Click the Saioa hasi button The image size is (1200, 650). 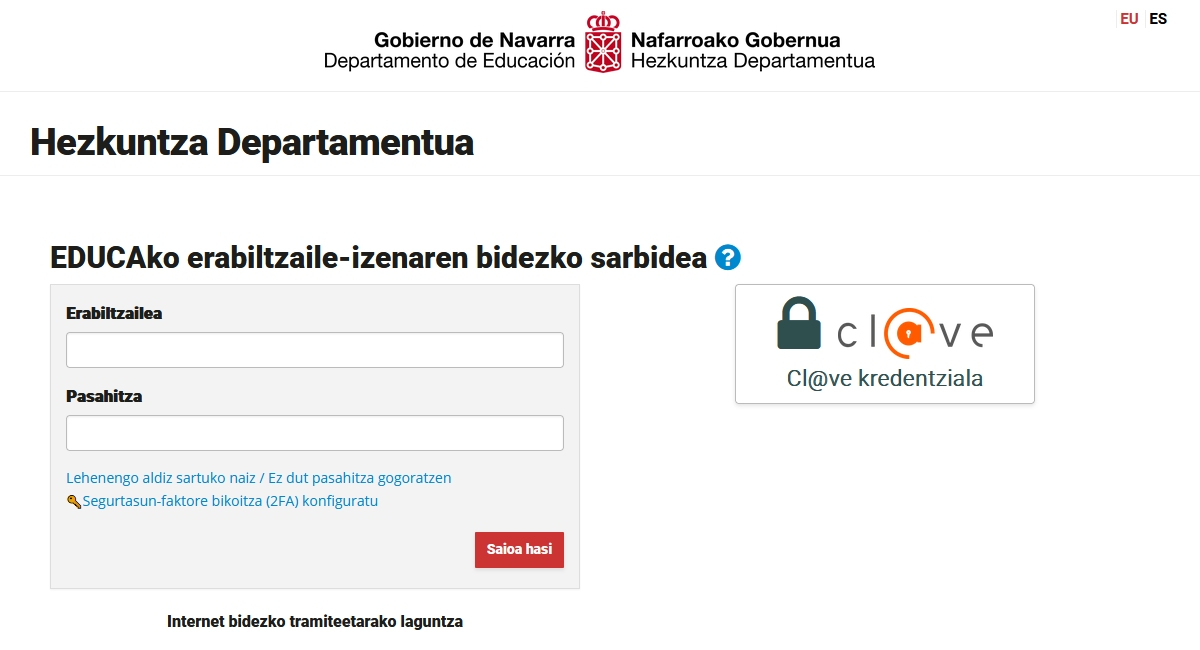point(519,550)
